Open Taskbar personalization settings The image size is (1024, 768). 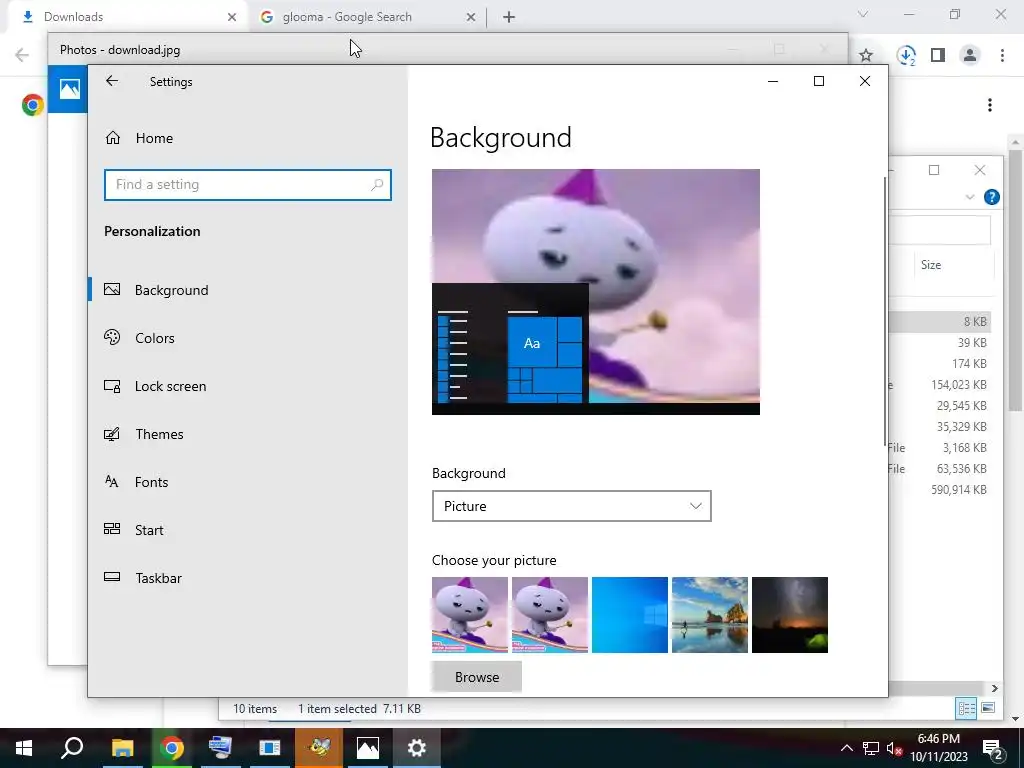coord(158,578)
